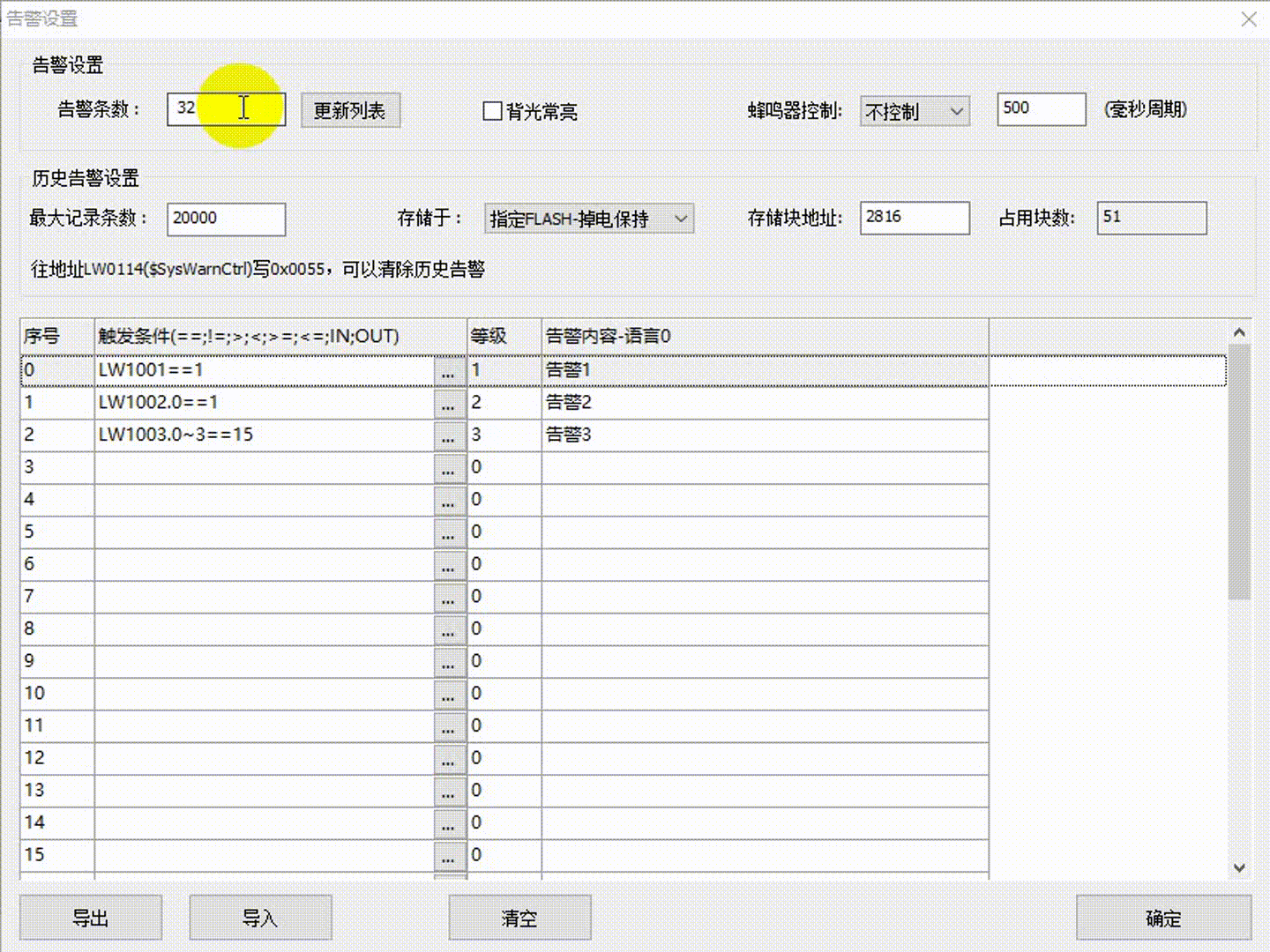Focus the 告警条数 input field
Screen dimensions: 1270x952
coord(226,109)
